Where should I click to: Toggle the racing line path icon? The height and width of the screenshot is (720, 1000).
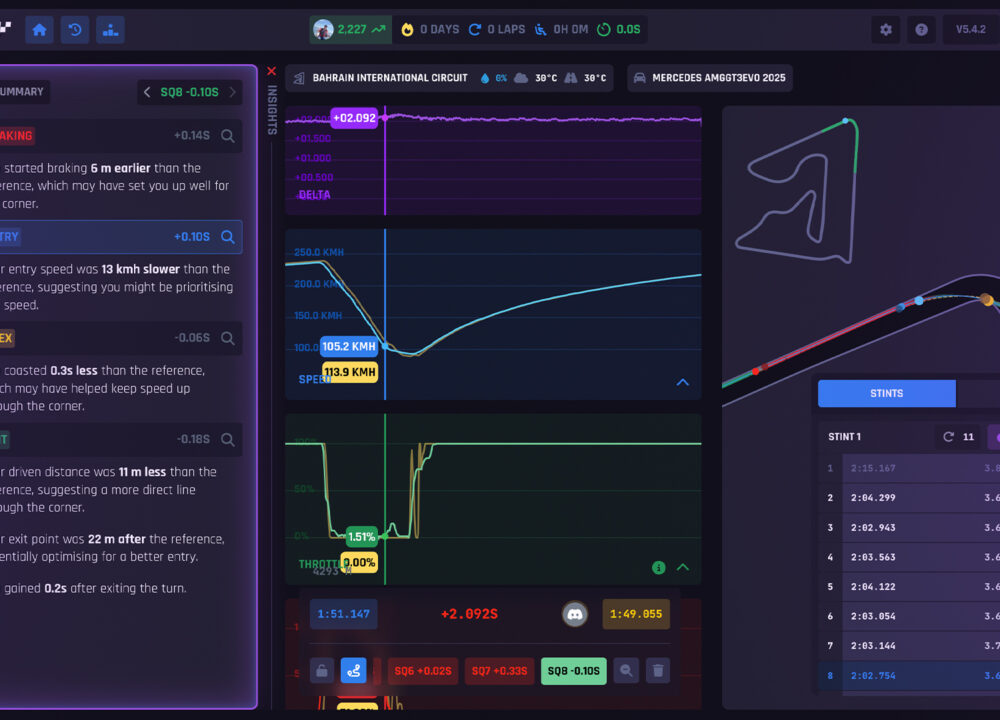click(354, 671)
